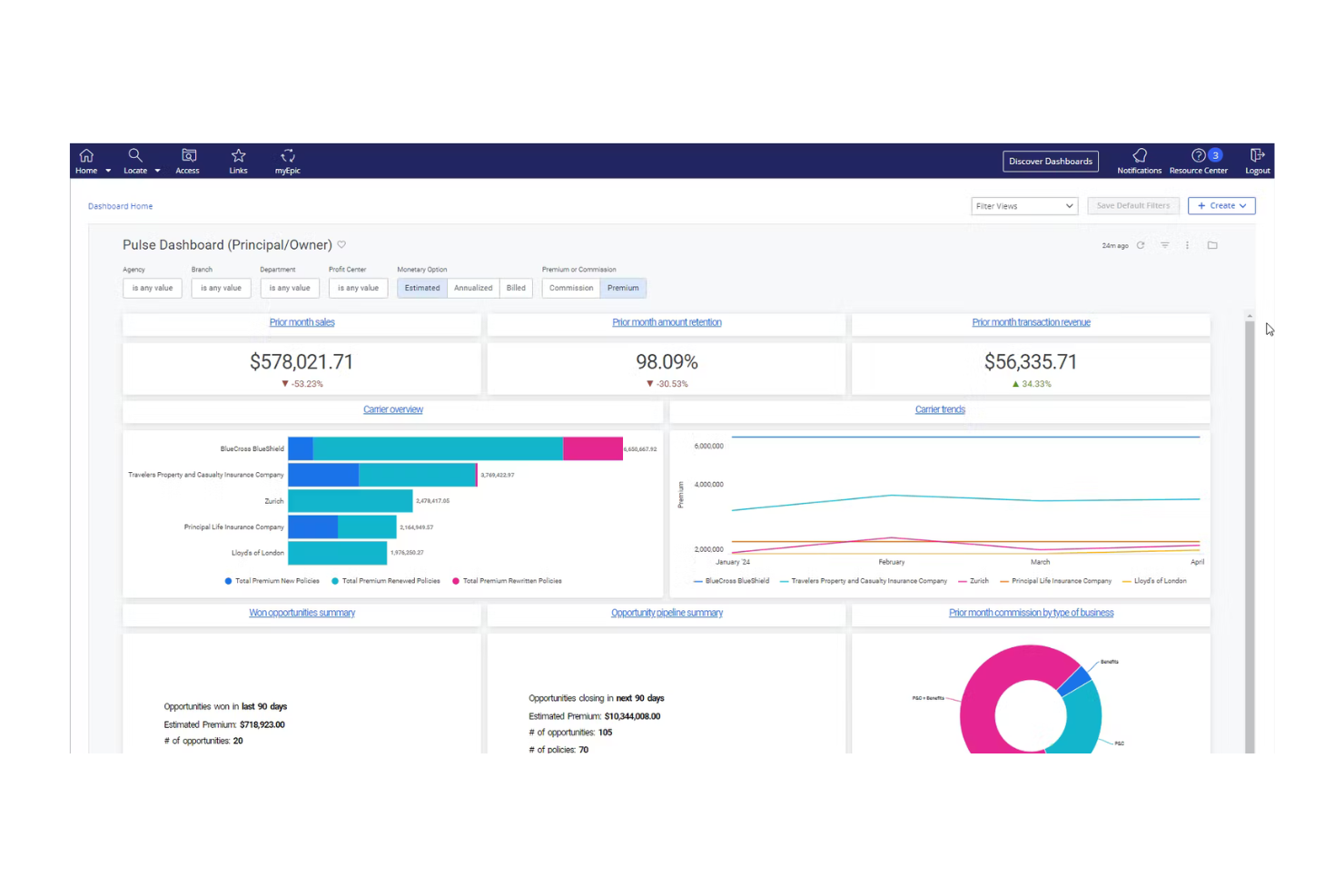The image size is (1344, 896).
Task: Open the Home icon in the navigation bar
Action: (86, 156)
